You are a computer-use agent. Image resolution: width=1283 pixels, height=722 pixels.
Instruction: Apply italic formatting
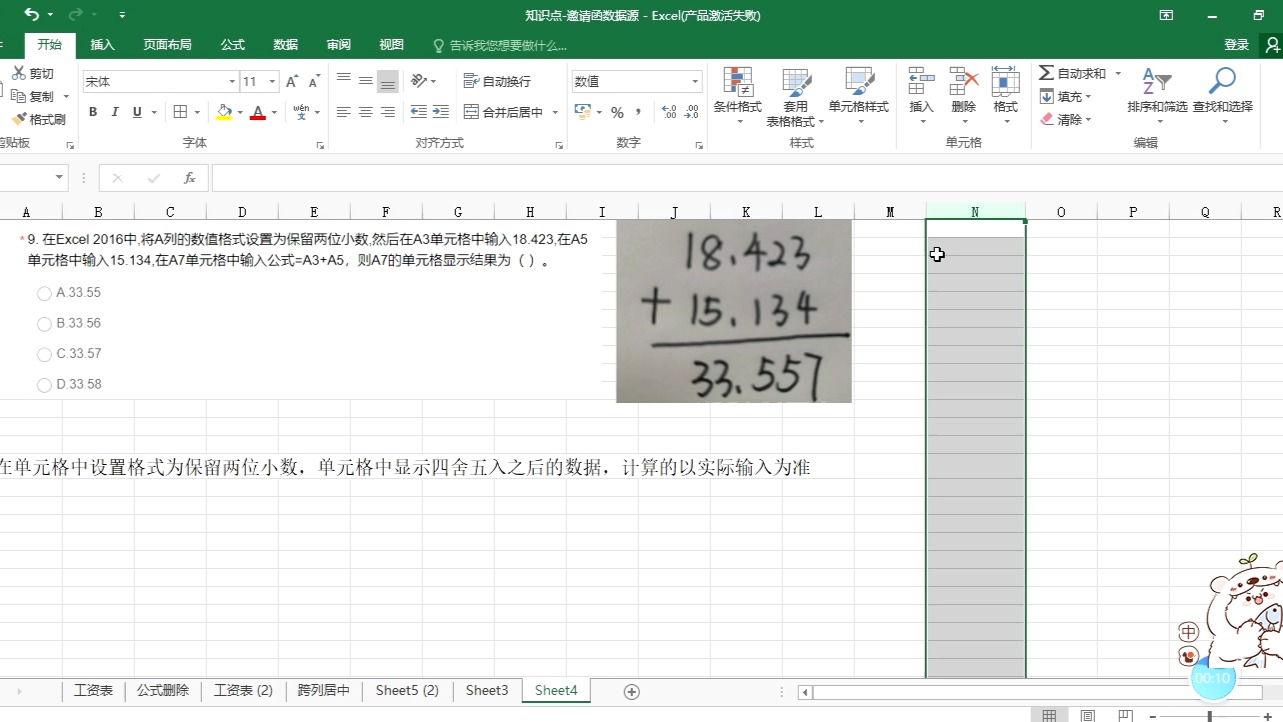click(x=113, y=112)
